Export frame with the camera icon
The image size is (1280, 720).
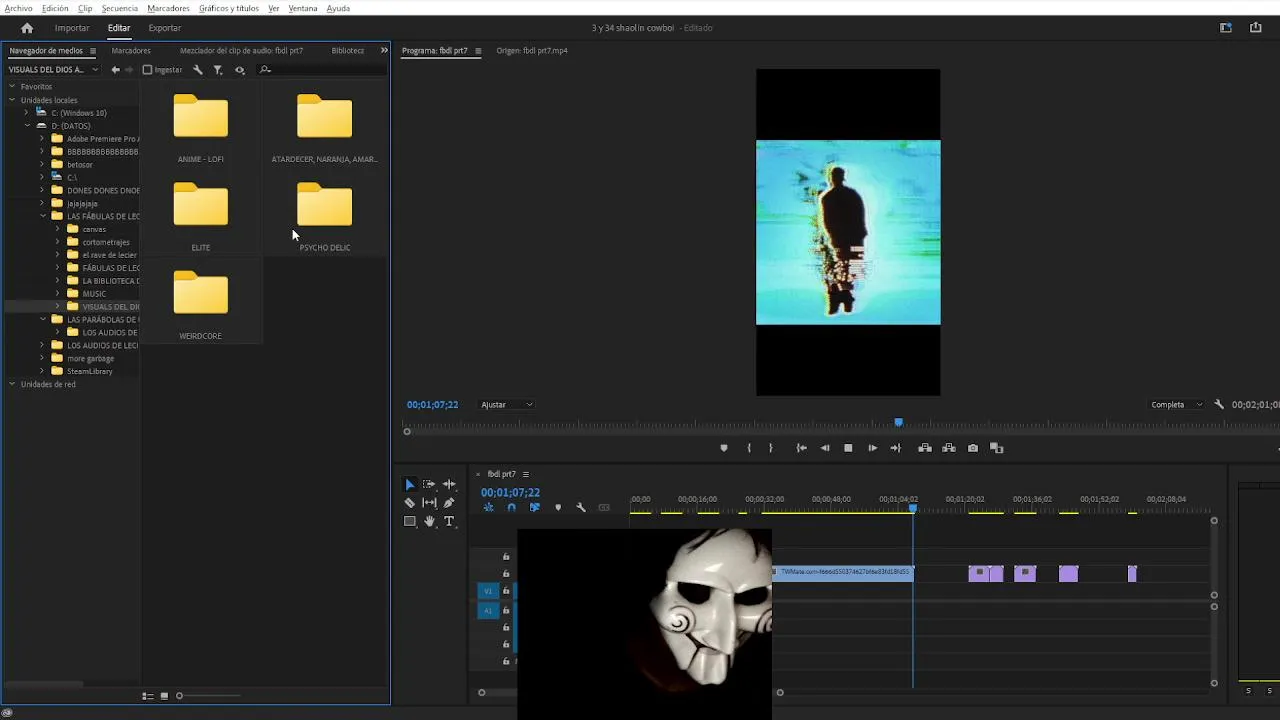973,448
